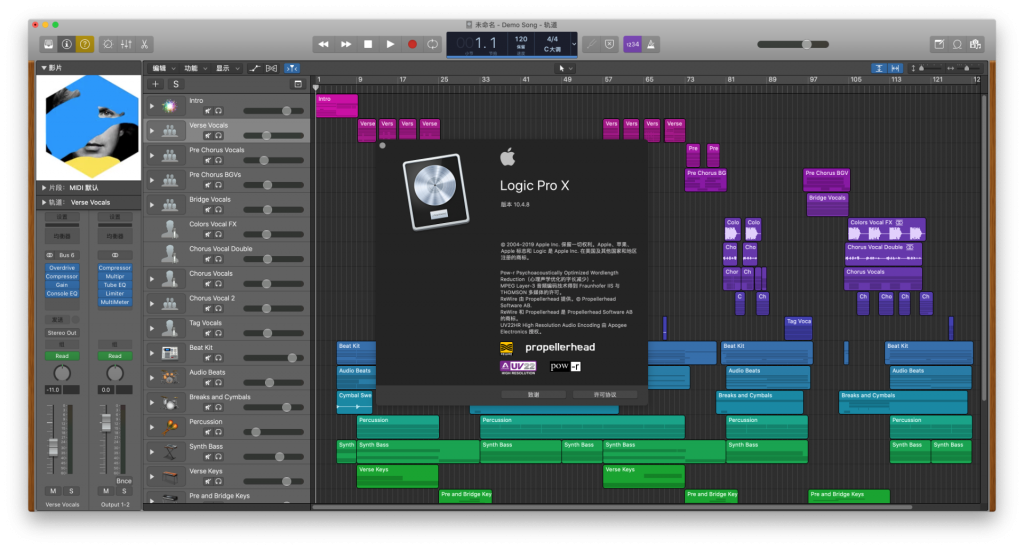Click the red Record button
The height and width of the screenshot is (549, 1024).
click(x=412, y=44)
